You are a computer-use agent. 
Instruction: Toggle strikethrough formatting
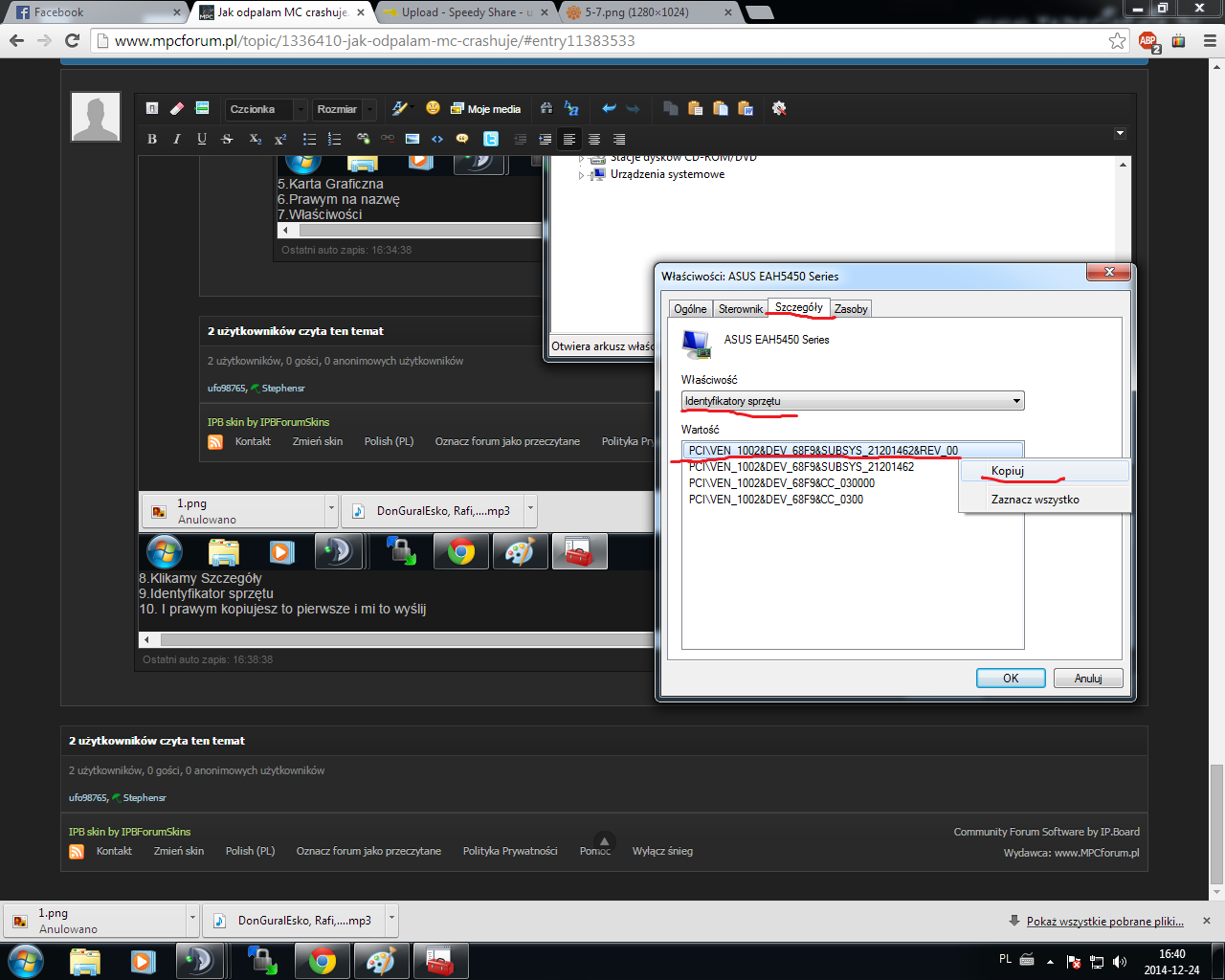click(227, 139)
